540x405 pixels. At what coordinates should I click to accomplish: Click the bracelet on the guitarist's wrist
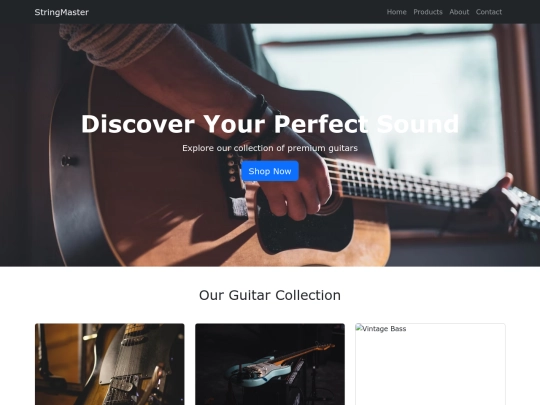pos(260,108)
